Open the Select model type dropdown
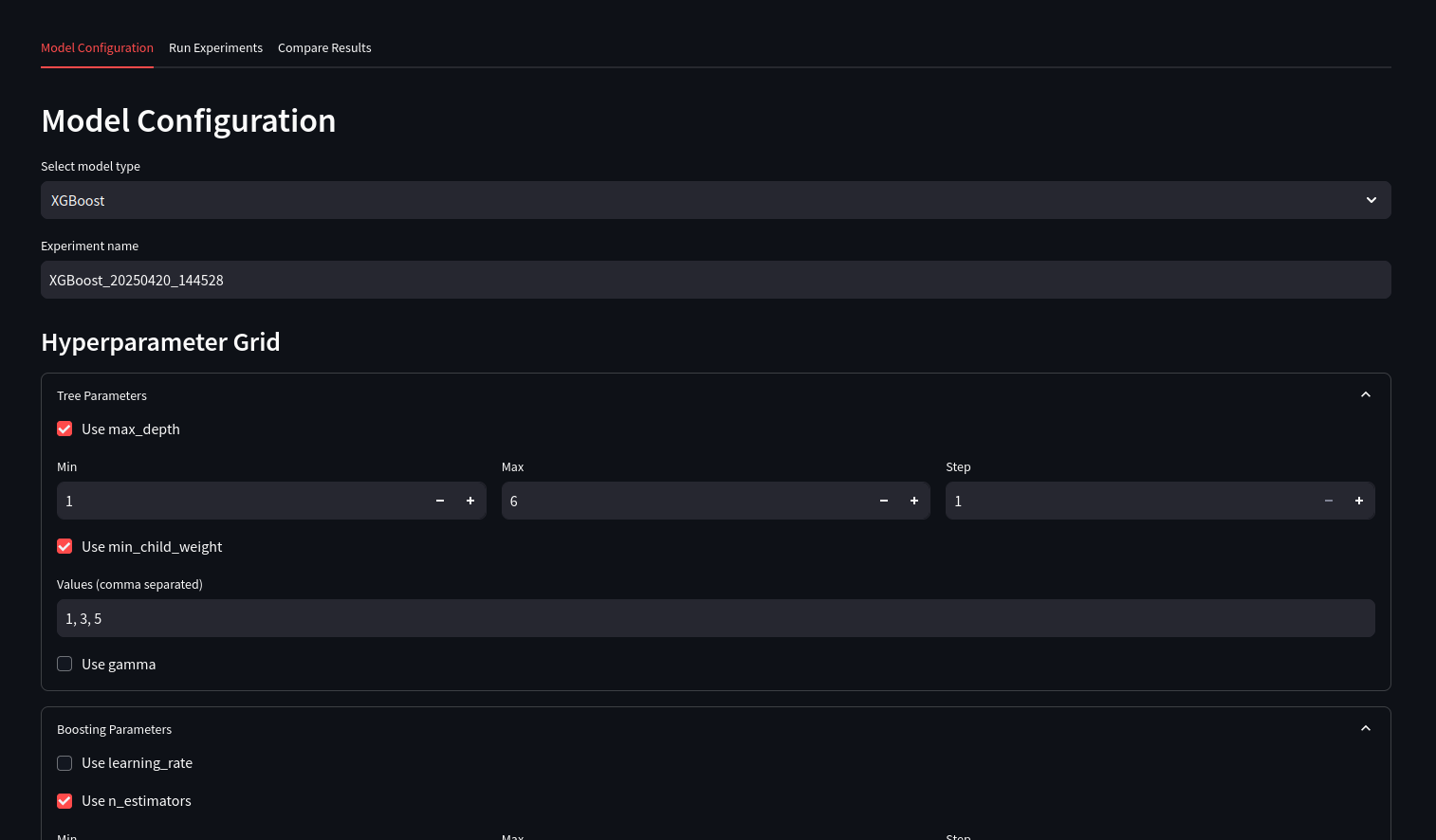Viewport: 1436px width, 840px height. (x=715, y=200)
